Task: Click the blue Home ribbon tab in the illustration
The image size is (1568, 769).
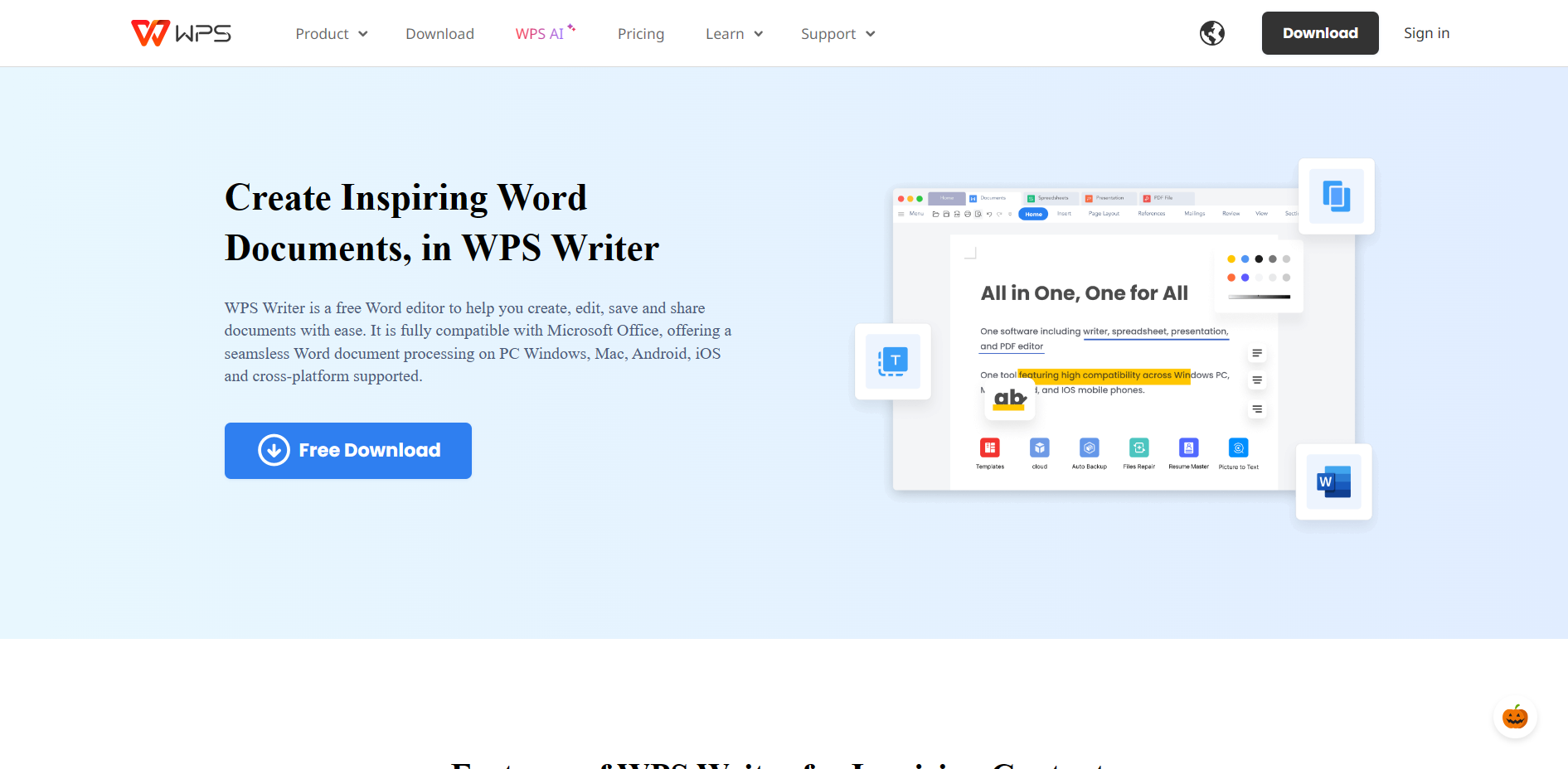Action: click(x=1033, y=214)
